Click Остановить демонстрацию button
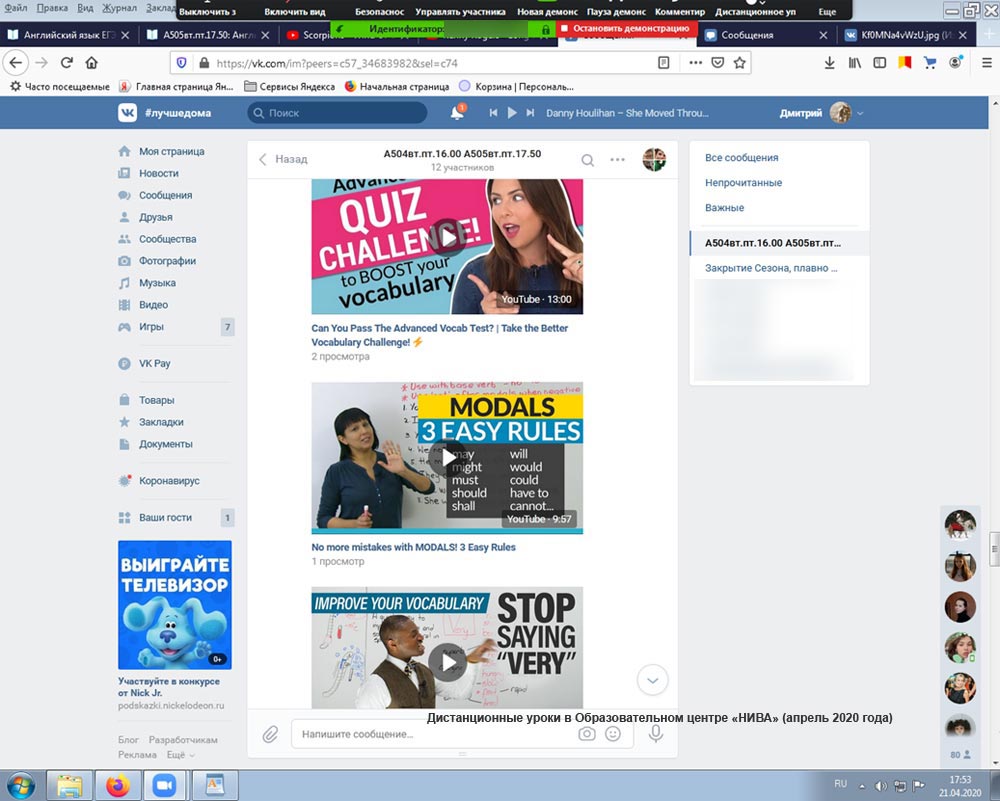The image size is (1000, 801). coord(626,29)
